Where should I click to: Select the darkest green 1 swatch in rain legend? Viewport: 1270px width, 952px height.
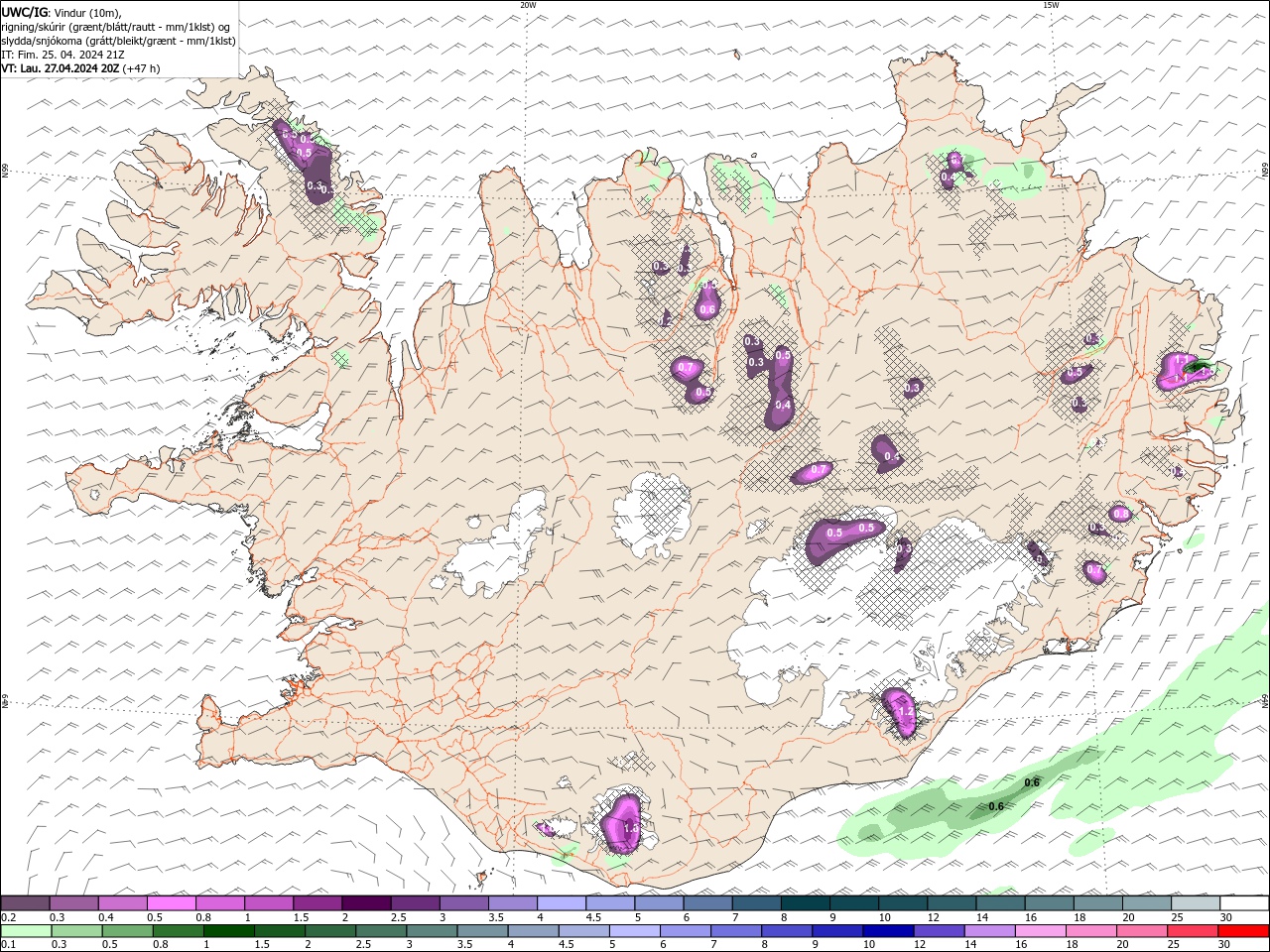point(228,931)
